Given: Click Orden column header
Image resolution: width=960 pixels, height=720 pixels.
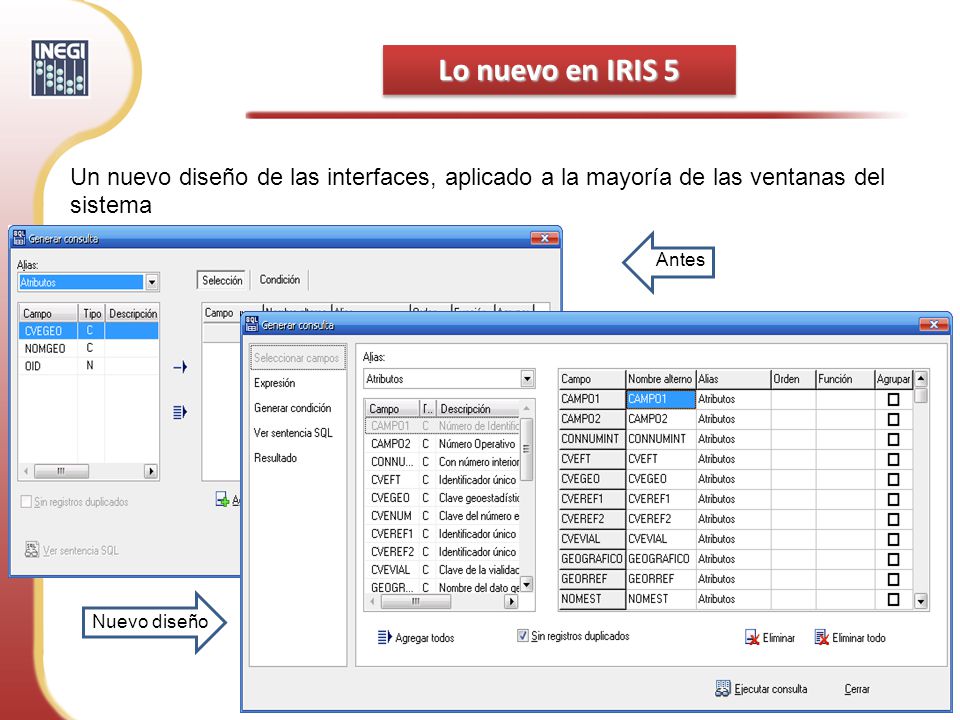Looking at the screenshot, I should point(793,379).
